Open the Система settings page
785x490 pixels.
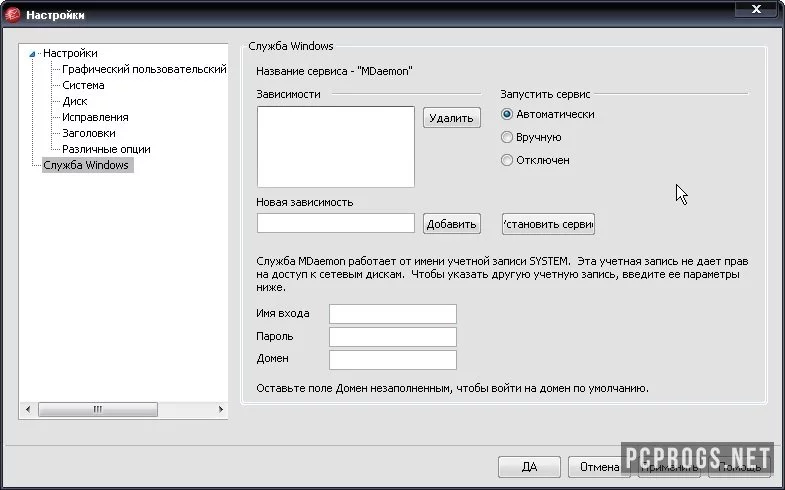coord(83,85)
